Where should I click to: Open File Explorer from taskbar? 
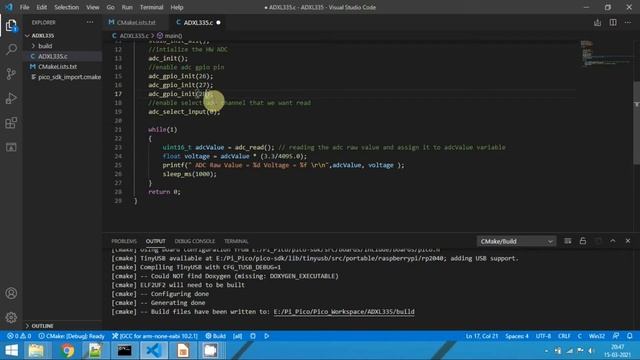tap(36, 351)
